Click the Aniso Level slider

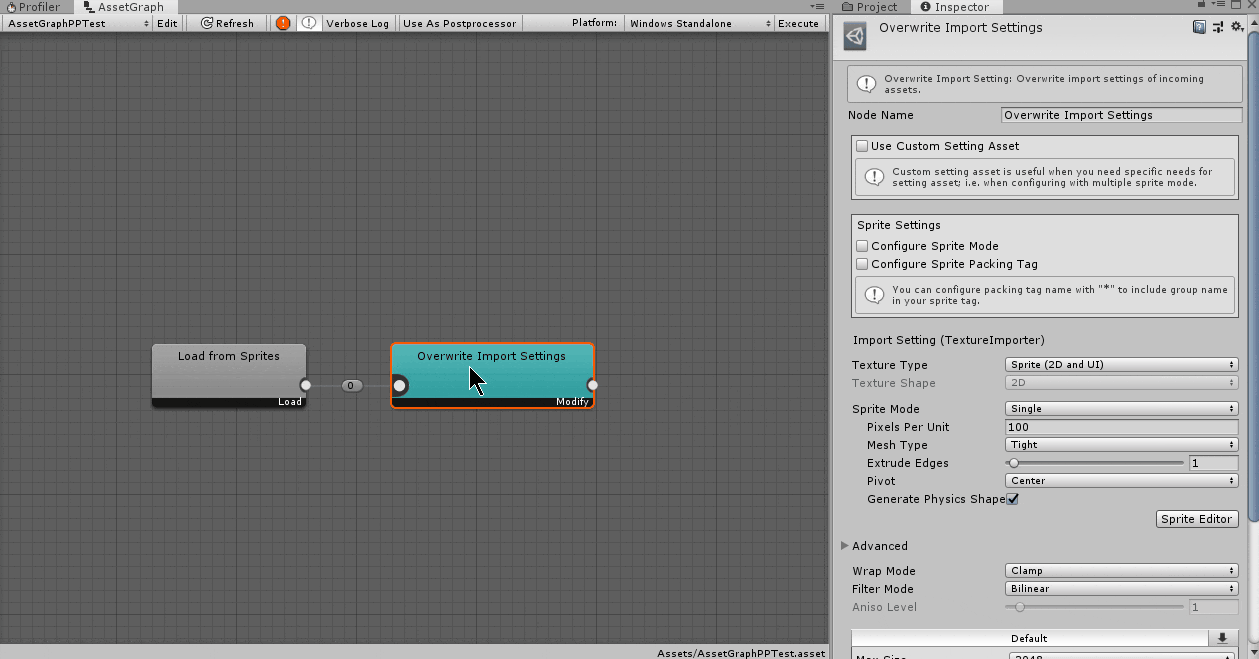click(1094, 607)
